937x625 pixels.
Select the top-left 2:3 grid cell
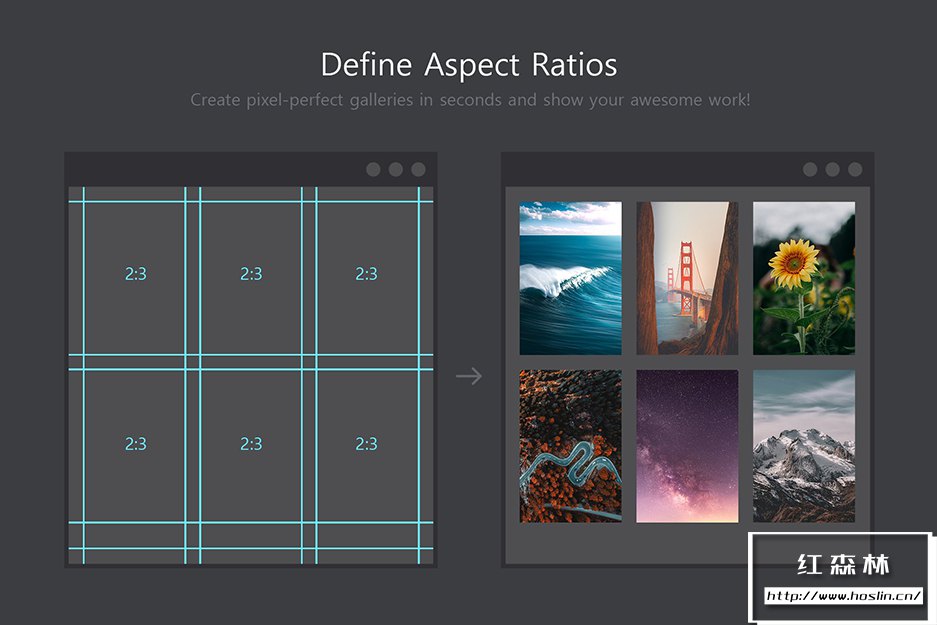coord(134,278)
